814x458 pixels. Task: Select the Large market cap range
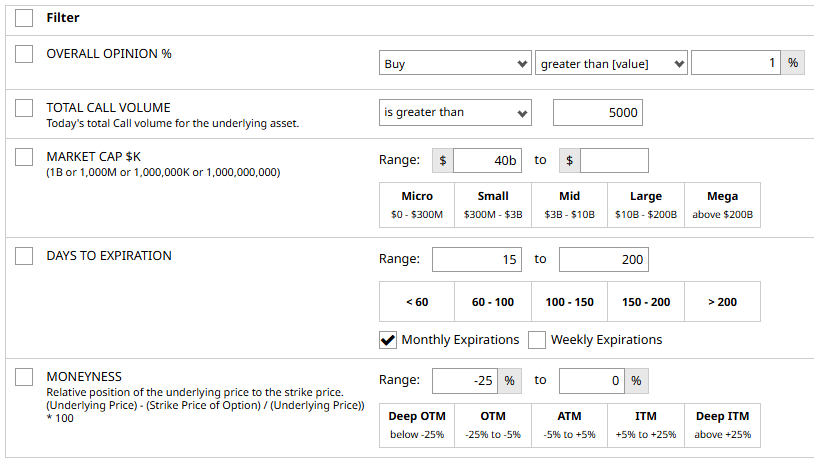pyautogui.click(x=646, y=205)
